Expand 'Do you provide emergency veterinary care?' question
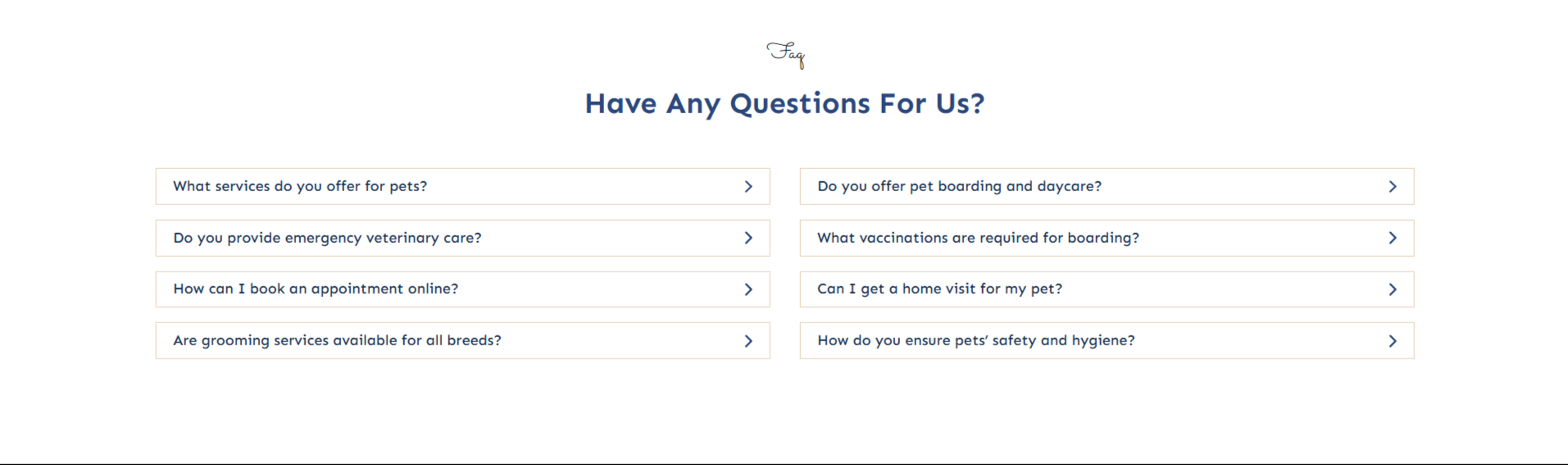1568x465 pixels. tap(327, 238)
